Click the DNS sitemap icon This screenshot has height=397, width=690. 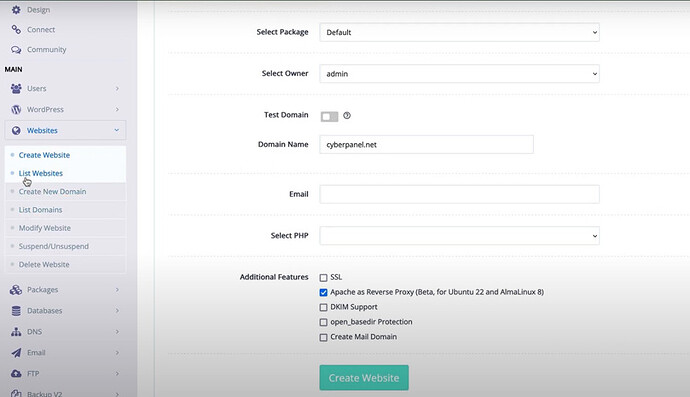16,332
